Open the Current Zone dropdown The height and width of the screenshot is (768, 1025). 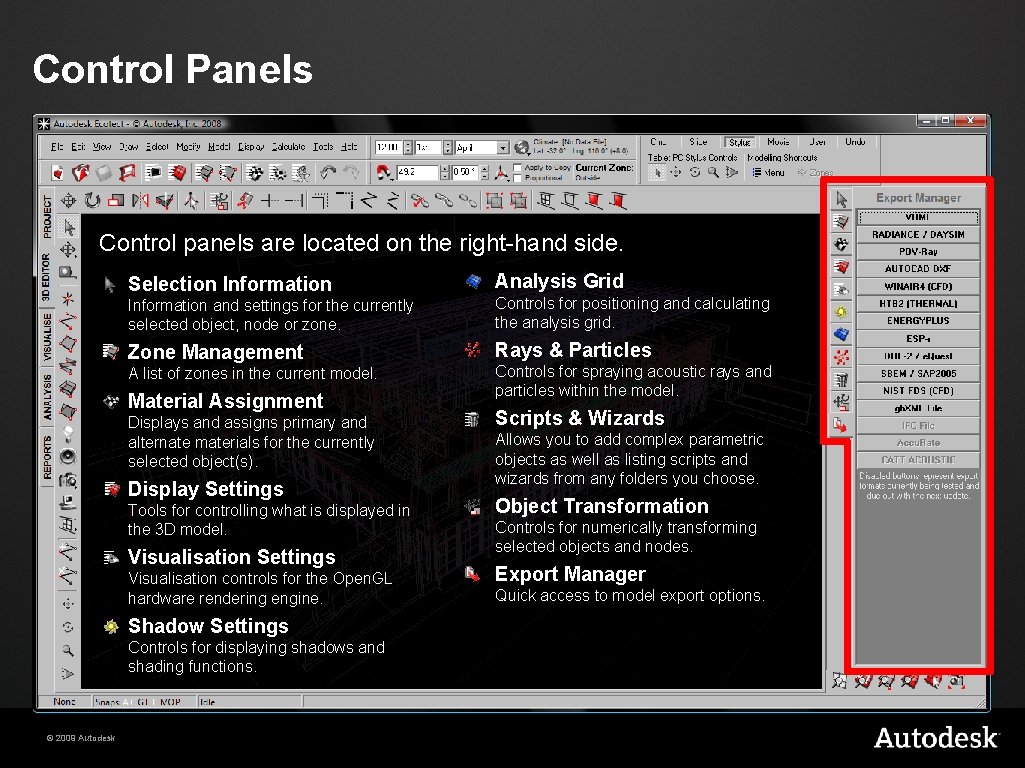pyautogui.click(x=603, y=169)
